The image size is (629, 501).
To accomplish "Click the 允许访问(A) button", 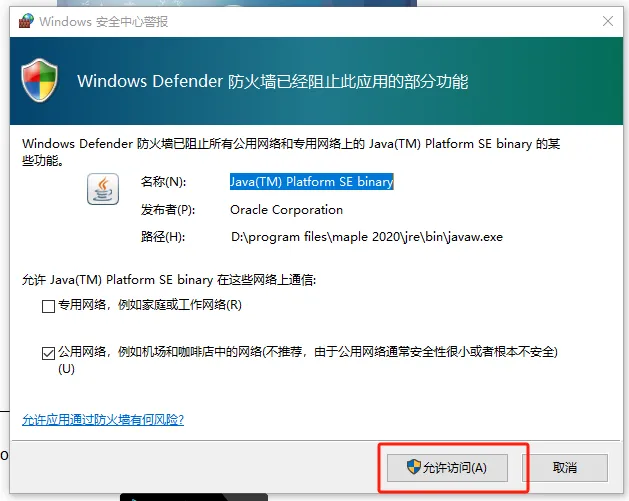I will tap(447, 468).
